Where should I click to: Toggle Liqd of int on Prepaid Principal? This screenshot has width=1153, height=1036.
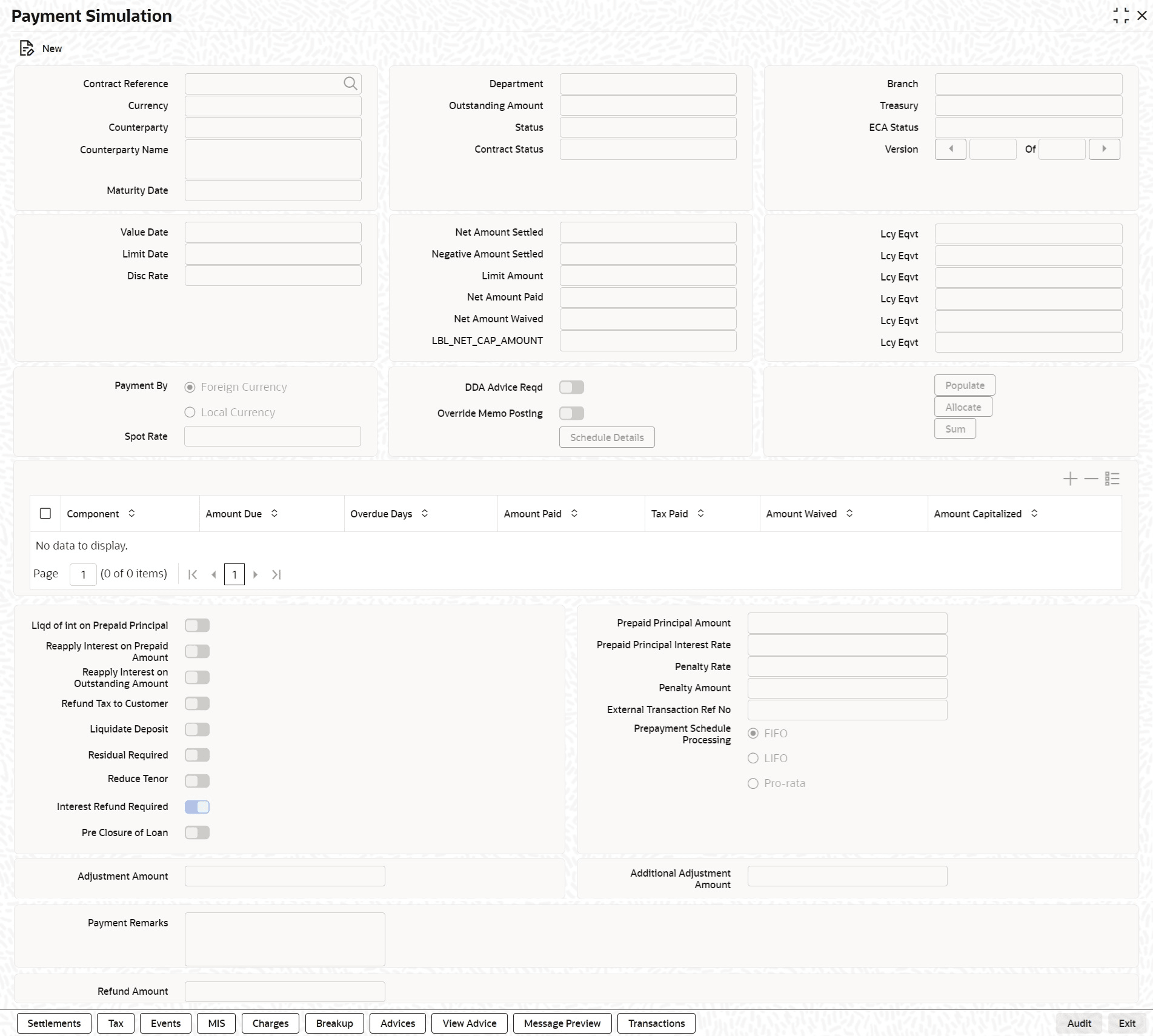[x=197, y=625]
